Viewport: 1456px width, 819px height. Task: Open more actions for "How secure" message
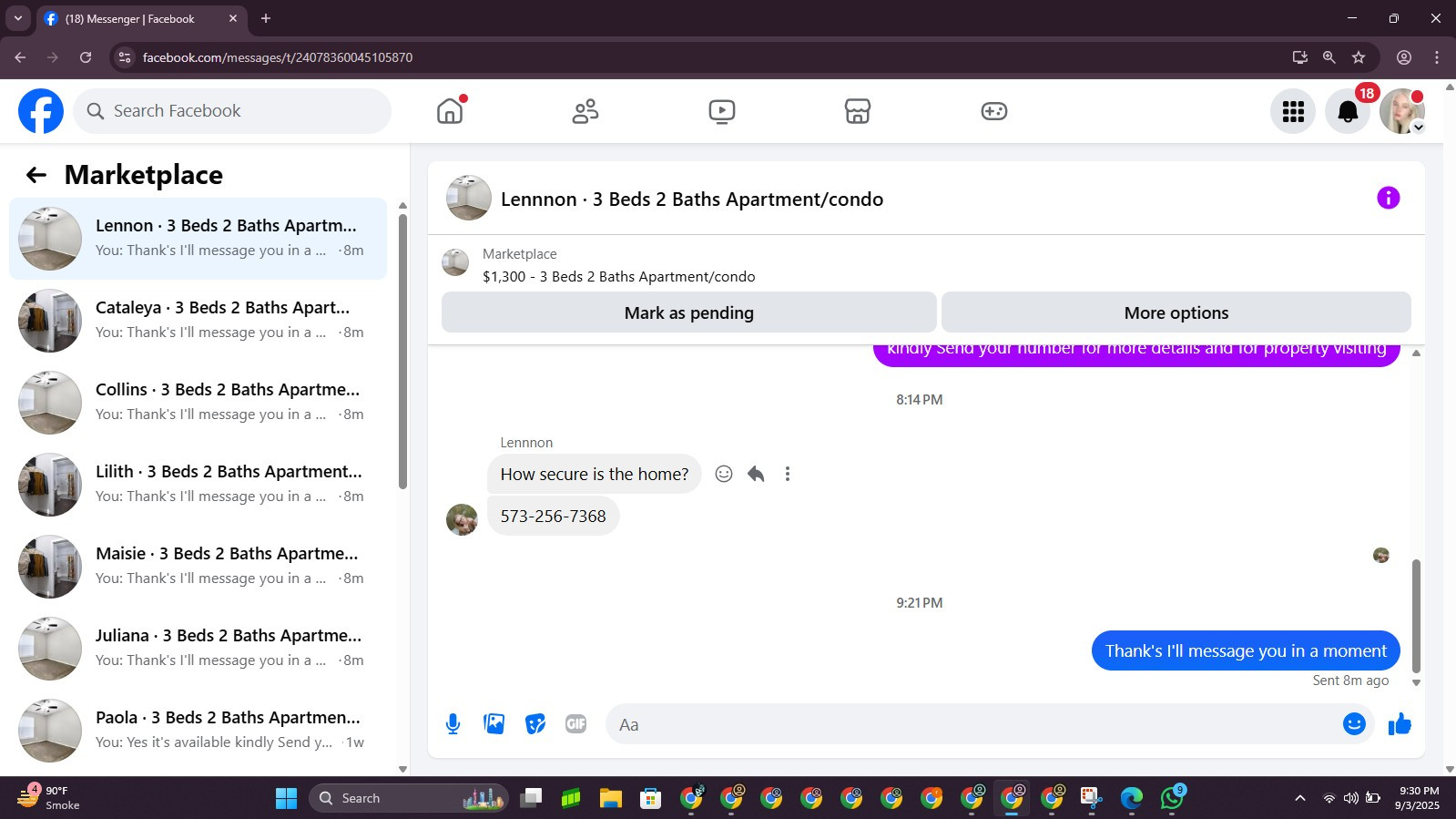coord(788,474)
